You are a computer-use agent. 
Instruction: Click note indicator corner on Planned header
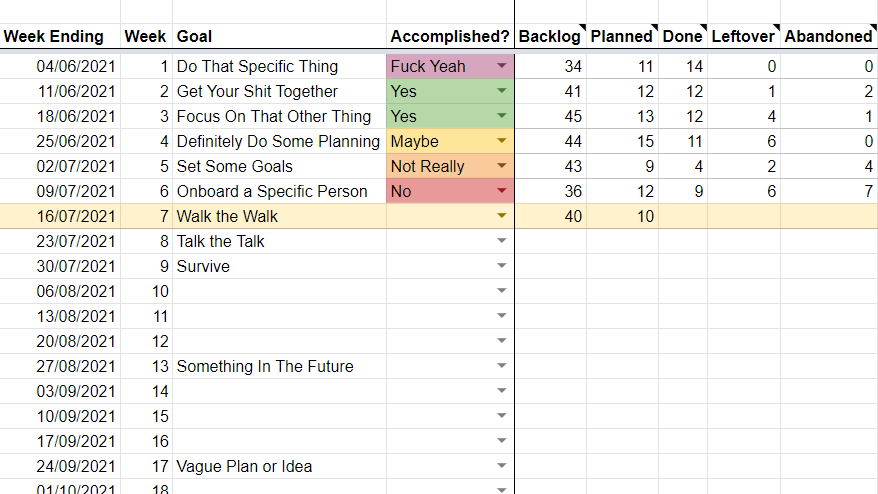(655, 27)
